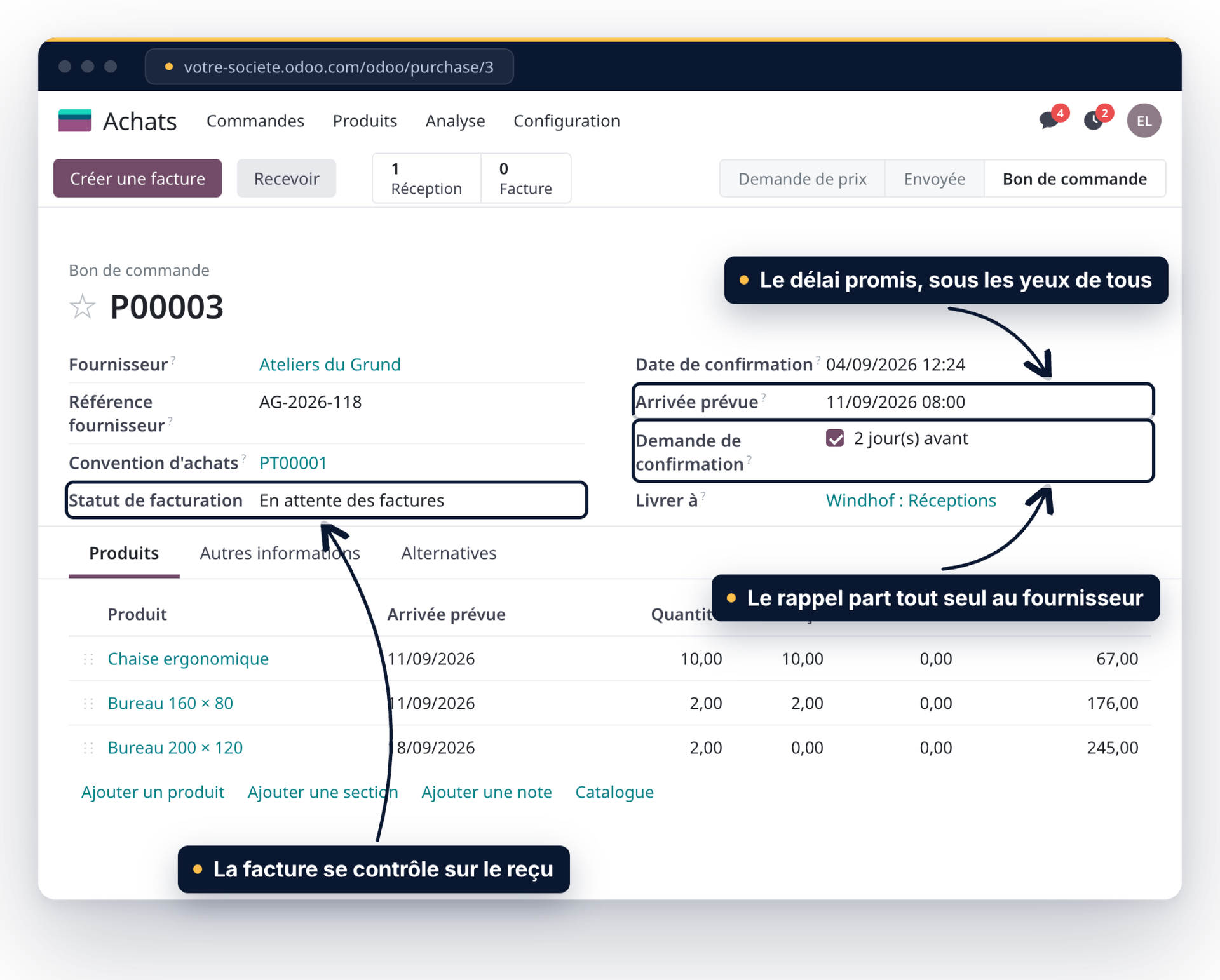The image size is (1220, 980).
Task: Click the browser address bar URL
Action: 329,67
